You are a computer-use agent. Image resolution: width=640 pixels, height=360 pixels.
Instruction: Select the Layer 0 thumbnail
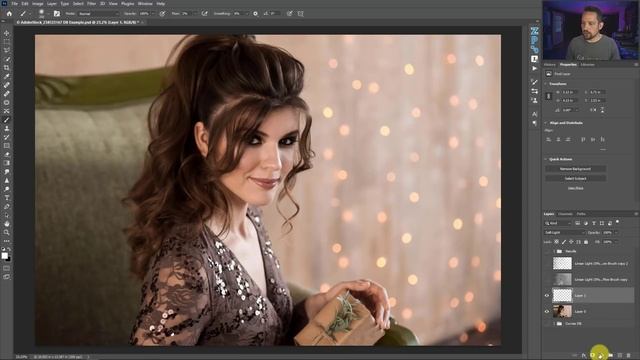tap(562, 311)
